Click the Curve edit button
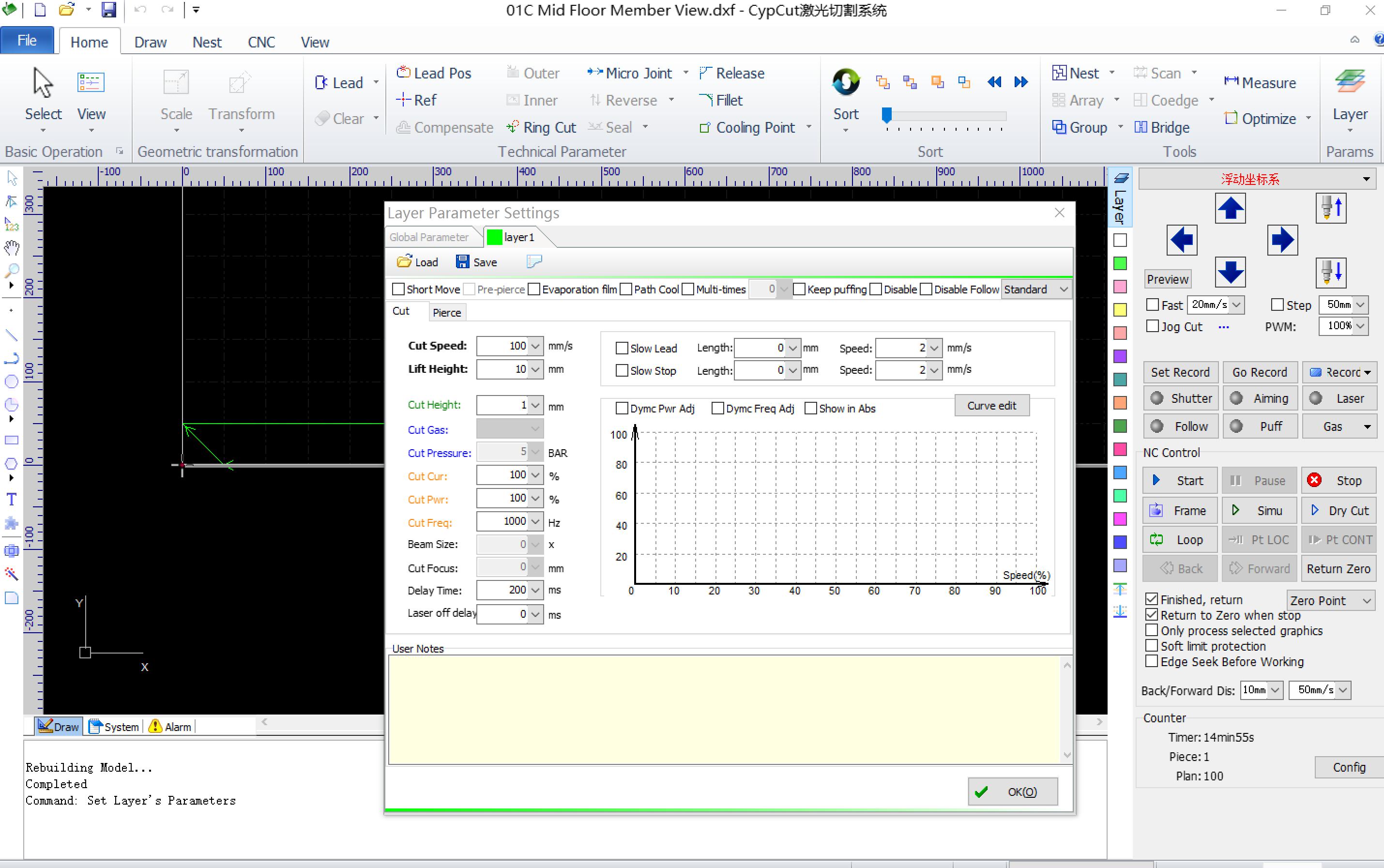 click(x=991, y=405)
